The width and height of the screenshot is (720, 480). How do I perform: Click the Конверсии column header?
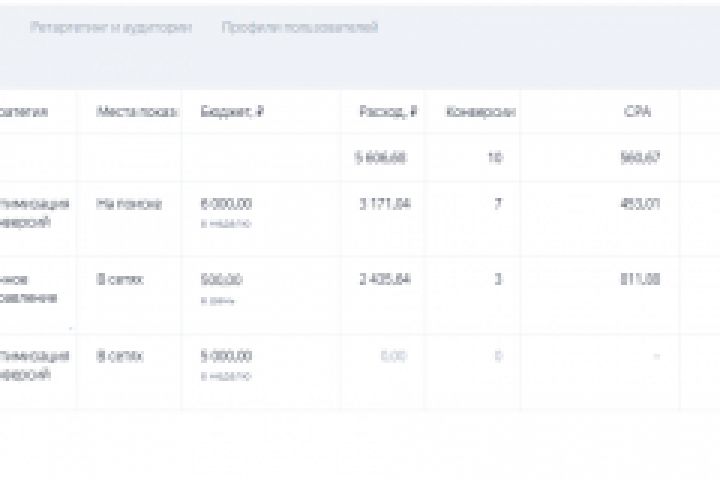[480, 112]
